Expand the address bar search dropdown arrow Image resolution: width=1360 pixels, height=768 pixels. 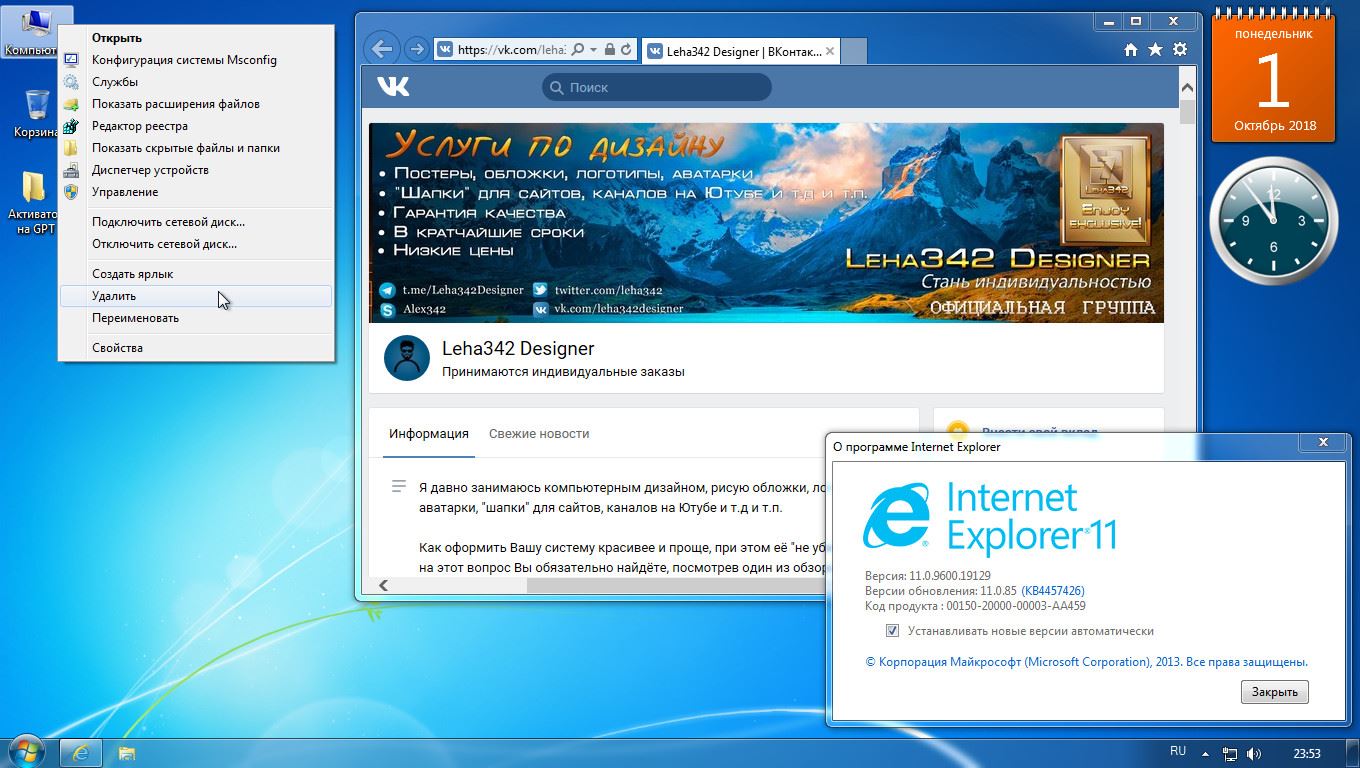[x=594, y=50]
